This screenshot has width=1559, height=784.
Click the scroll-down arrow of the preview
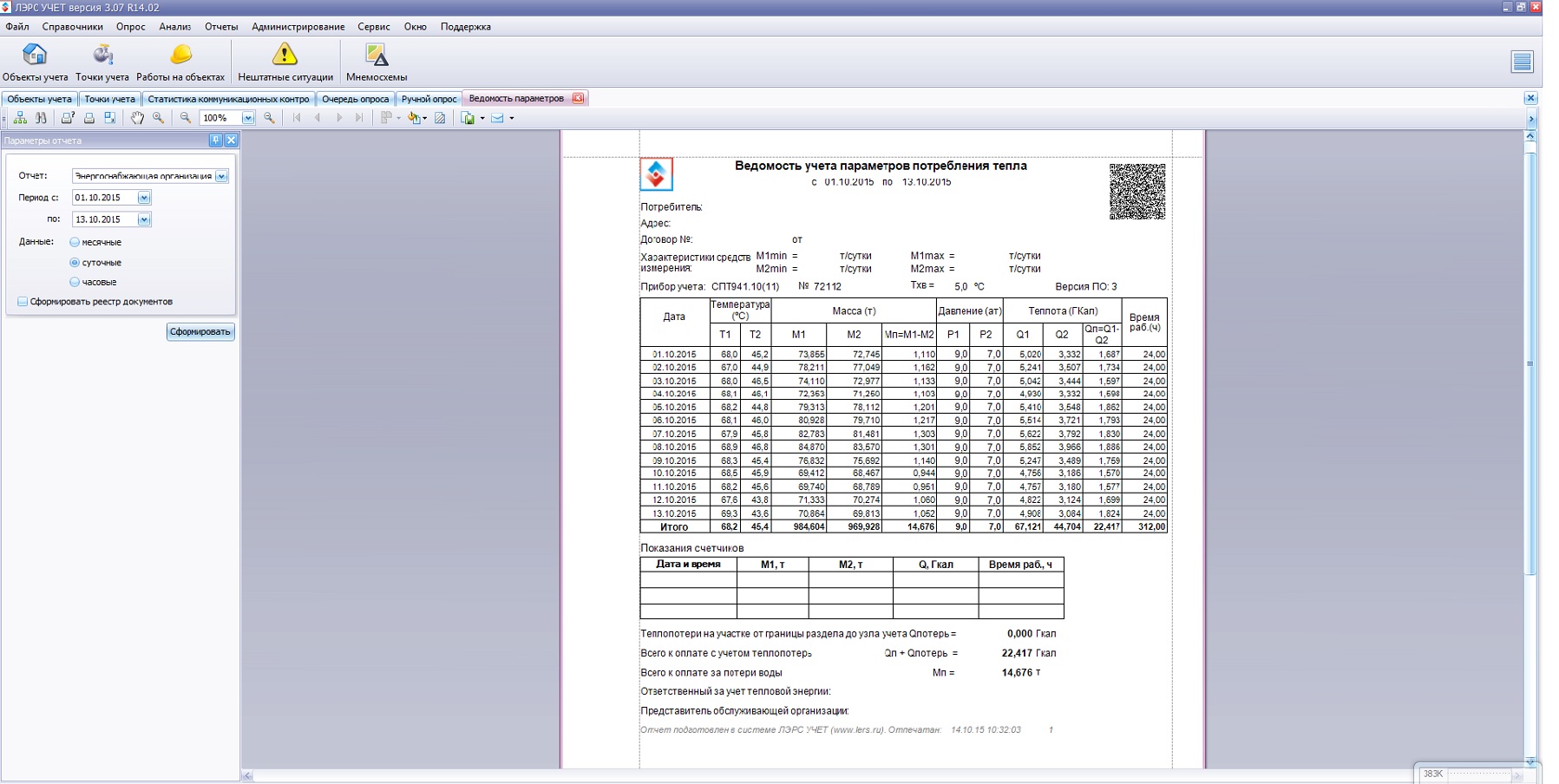coord(1530,761)
